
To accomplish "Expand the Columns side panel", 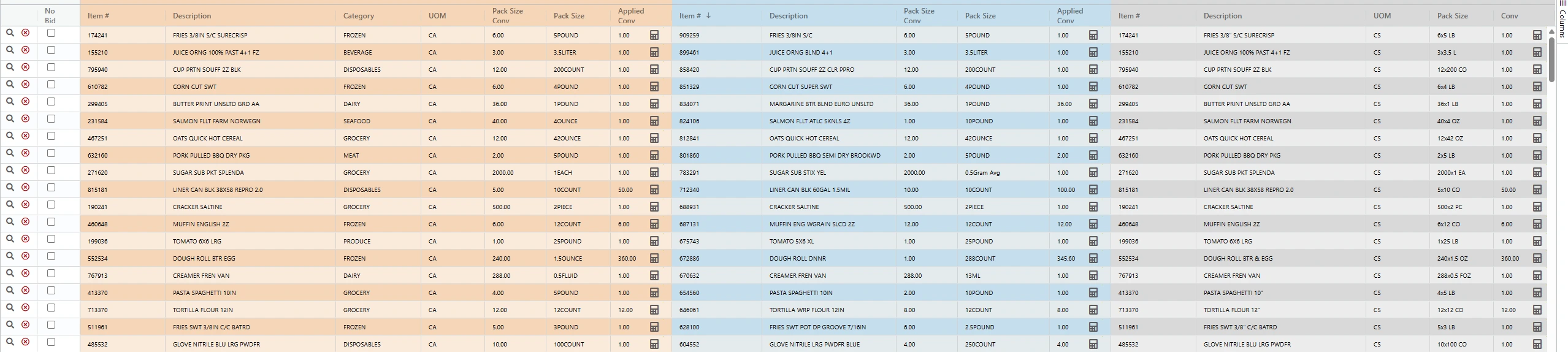I will (x=1562, y=18).
